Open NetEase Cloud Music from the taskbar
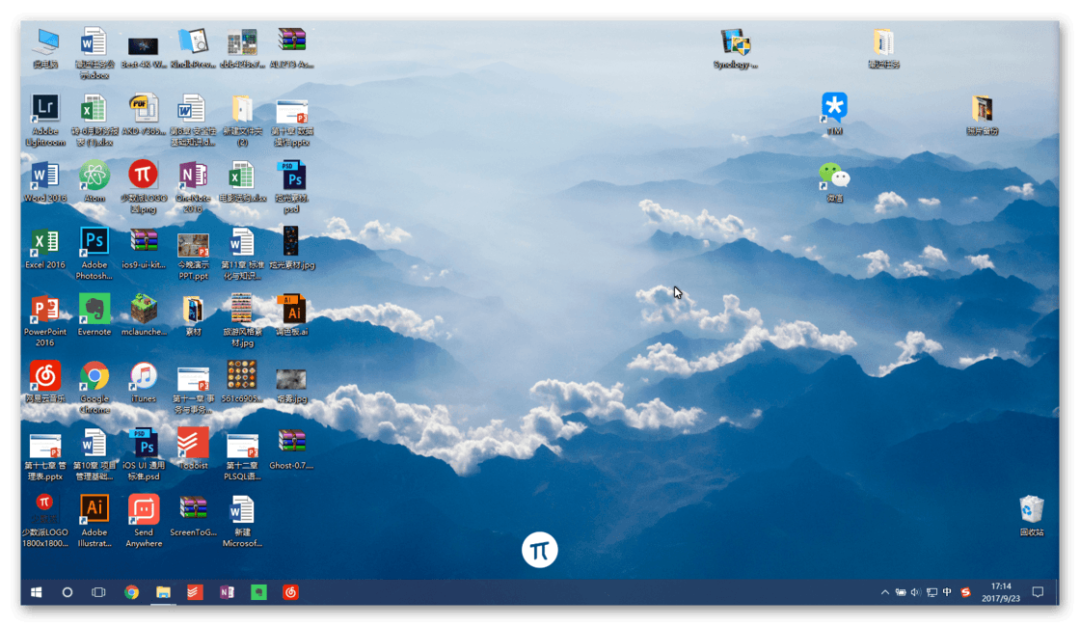 (291, 592)
